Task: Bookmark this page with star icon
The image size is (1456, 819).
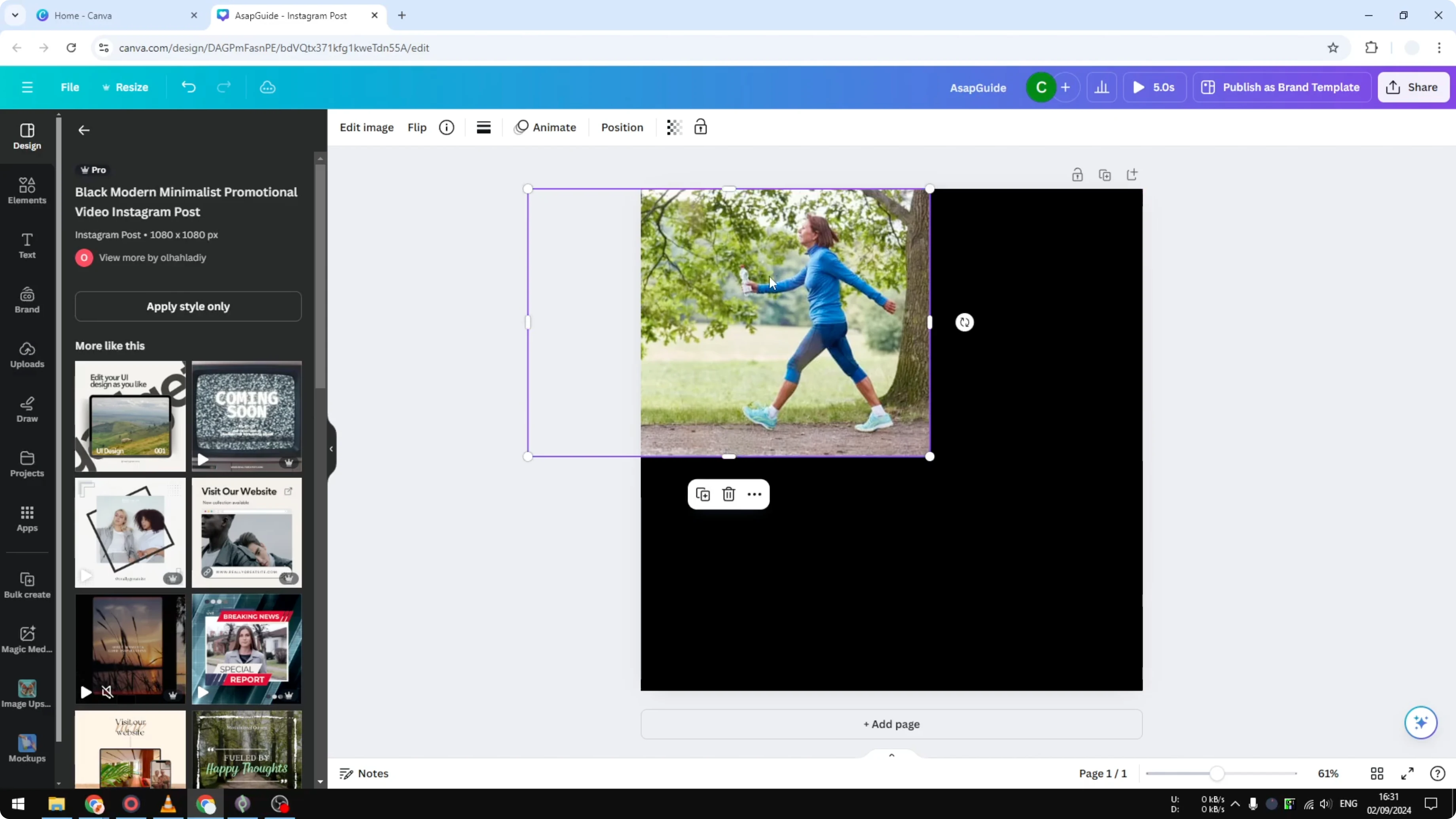Action: (x=1333, y=48)
